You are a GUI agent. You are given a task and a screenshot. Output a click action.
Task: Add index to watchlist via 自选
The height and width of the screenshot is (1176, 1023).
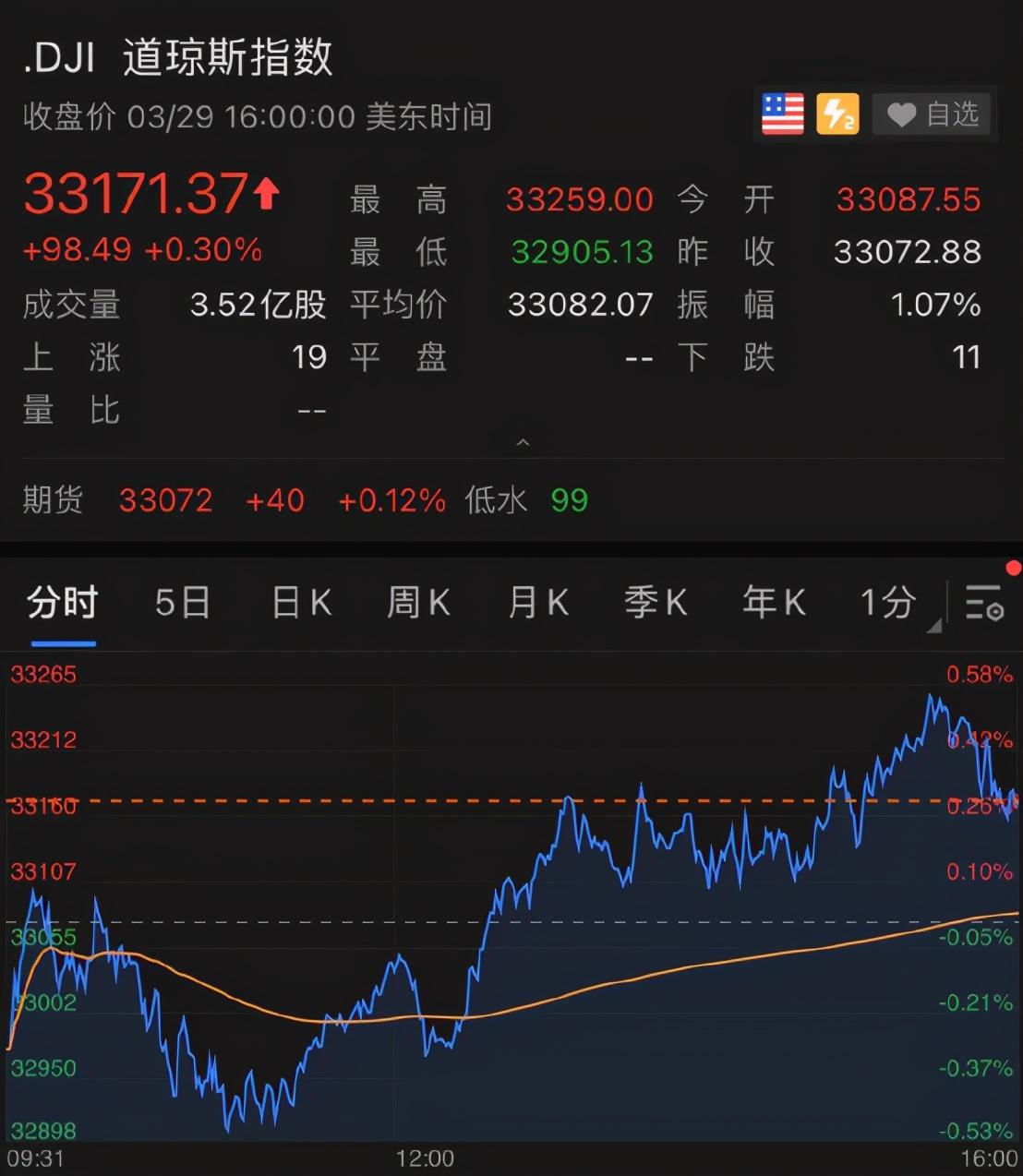tap(951, 114)
